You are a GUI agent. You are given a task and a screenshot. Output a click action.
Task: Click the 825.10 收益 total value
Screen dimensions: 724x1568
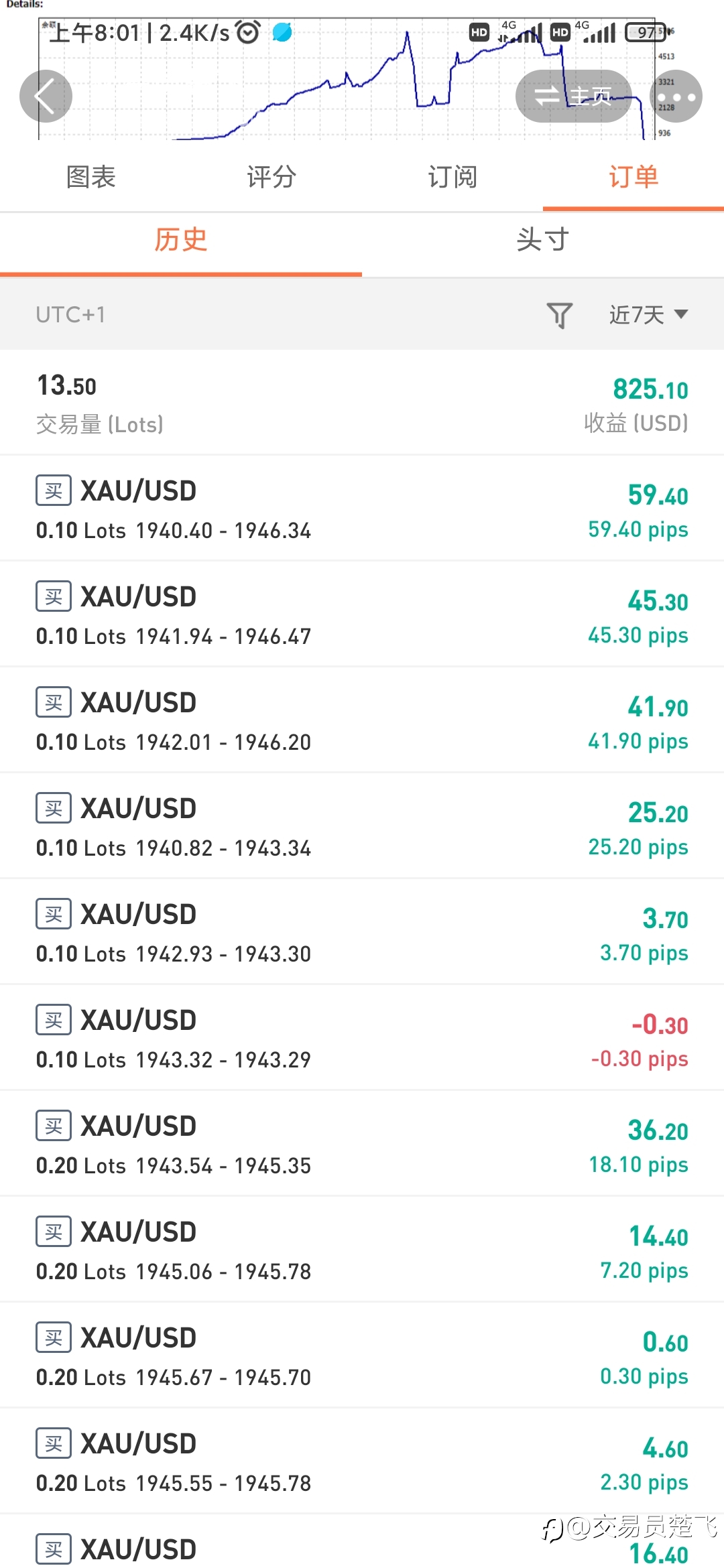pos(650,389)
